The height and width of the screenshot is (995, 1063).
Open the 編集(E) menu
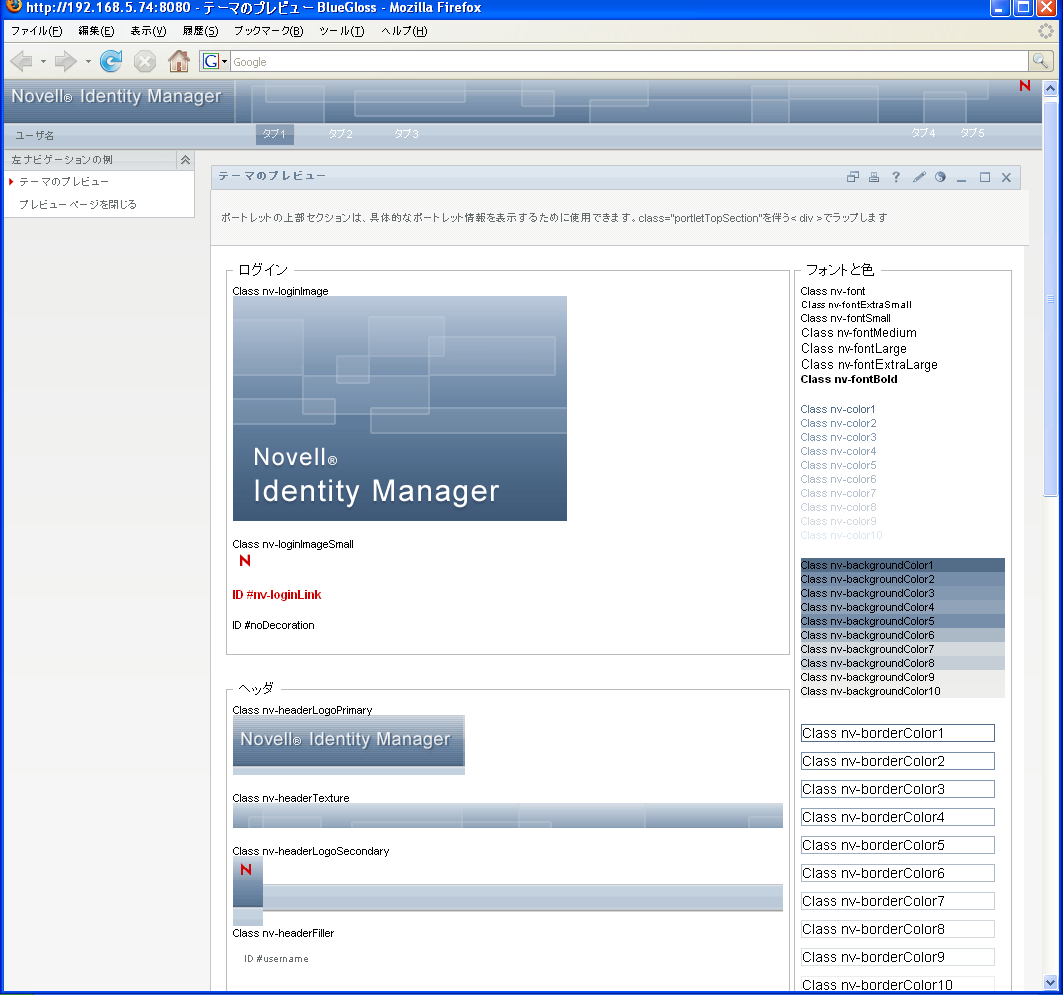pos(96,31)
